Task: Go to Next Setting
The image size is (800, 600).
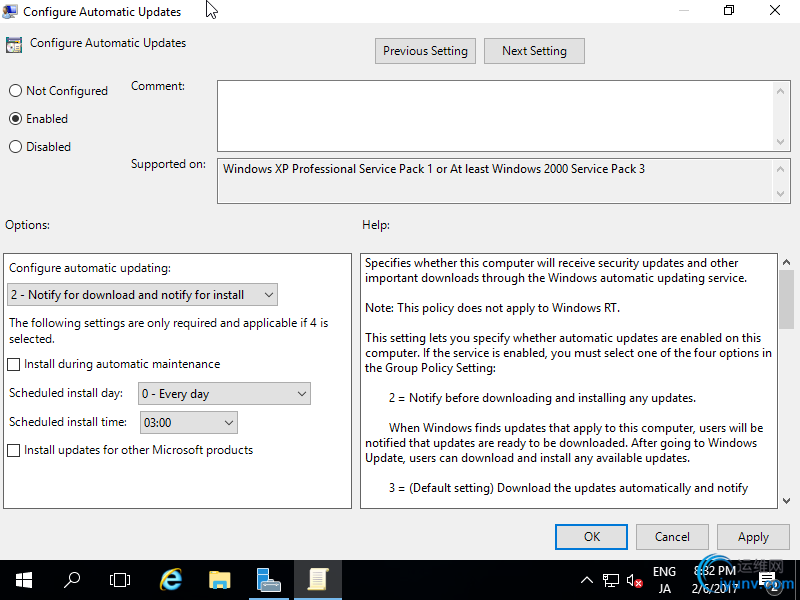Action: click(534, 51)
